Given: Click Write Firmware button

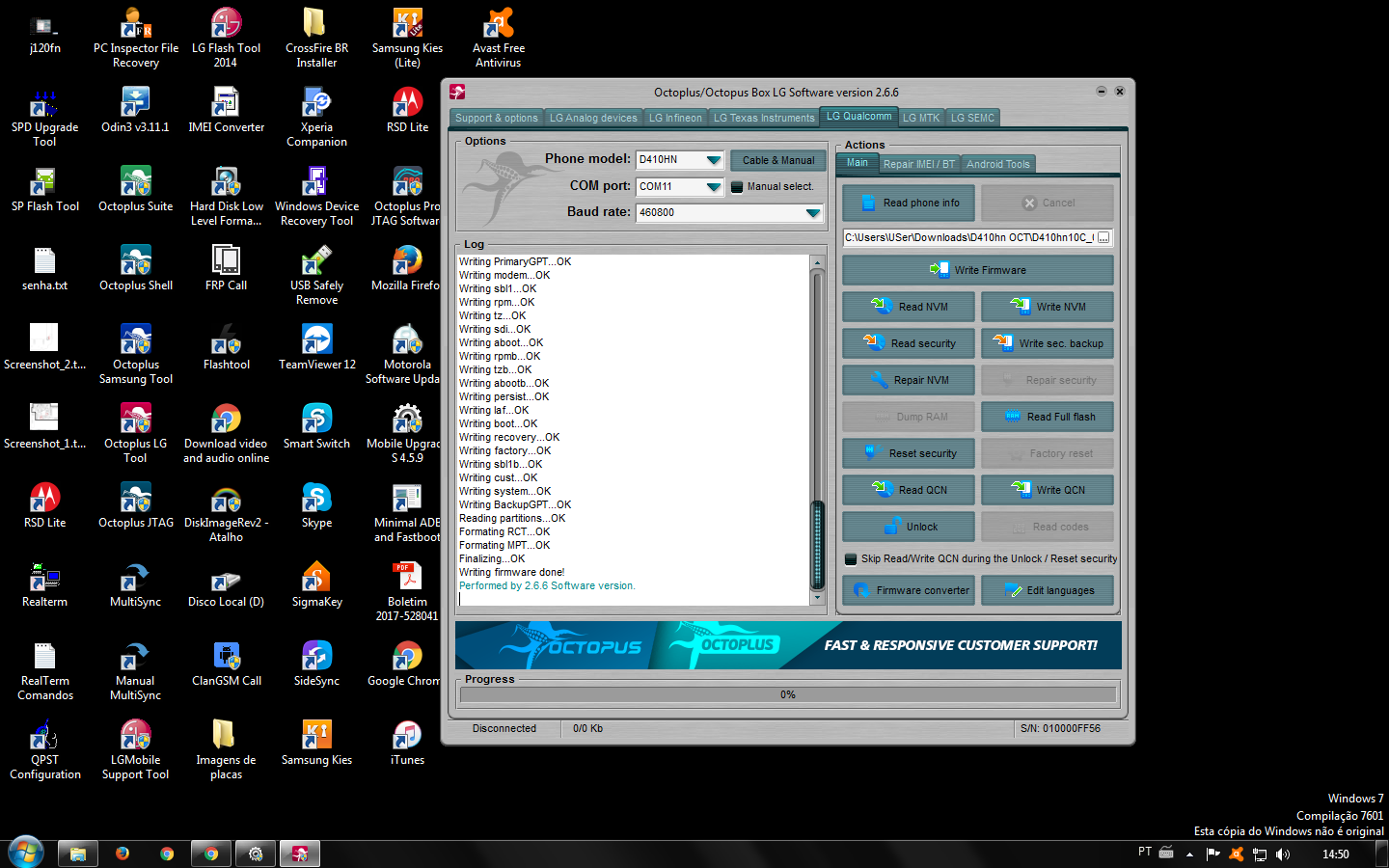Looking at the screenshot, I should pos(978,270).
